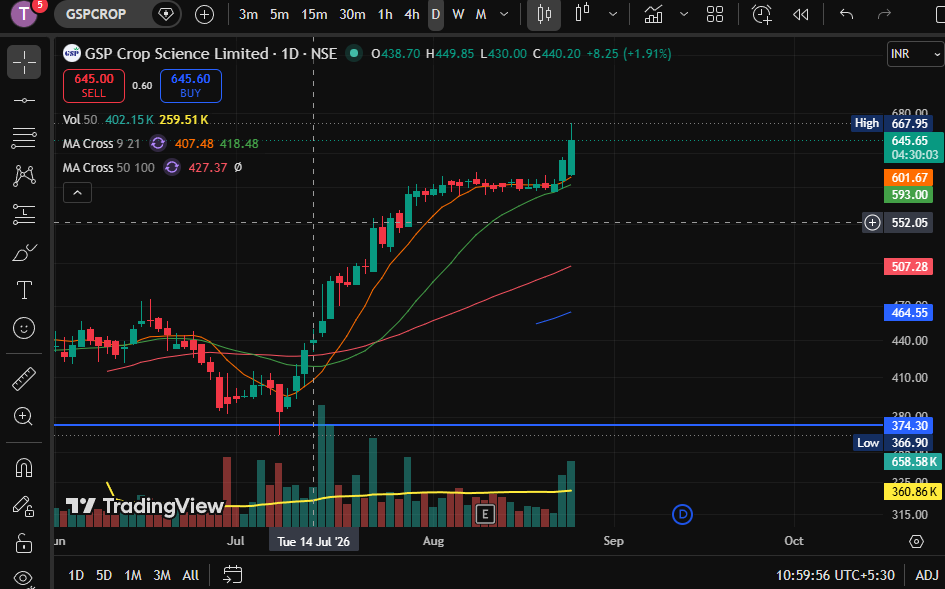The image size is (945, 589).
Task: Set range to All
Action: pyautogui.click(x=190, y=575)
